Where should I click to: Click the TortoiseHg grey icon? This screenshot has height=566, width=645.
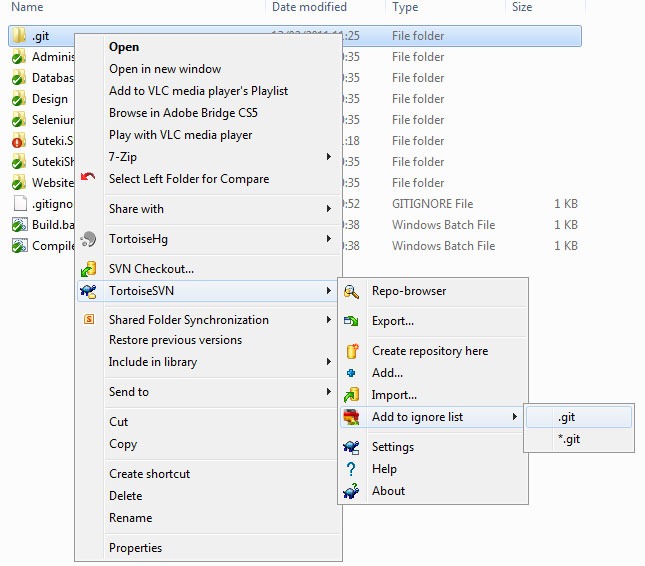[88, 239]
